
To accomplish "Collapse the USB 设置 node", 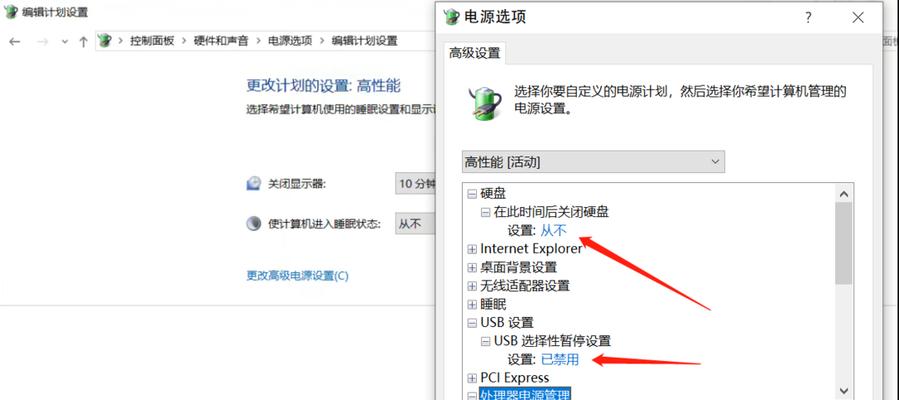I will click(472, 323).
